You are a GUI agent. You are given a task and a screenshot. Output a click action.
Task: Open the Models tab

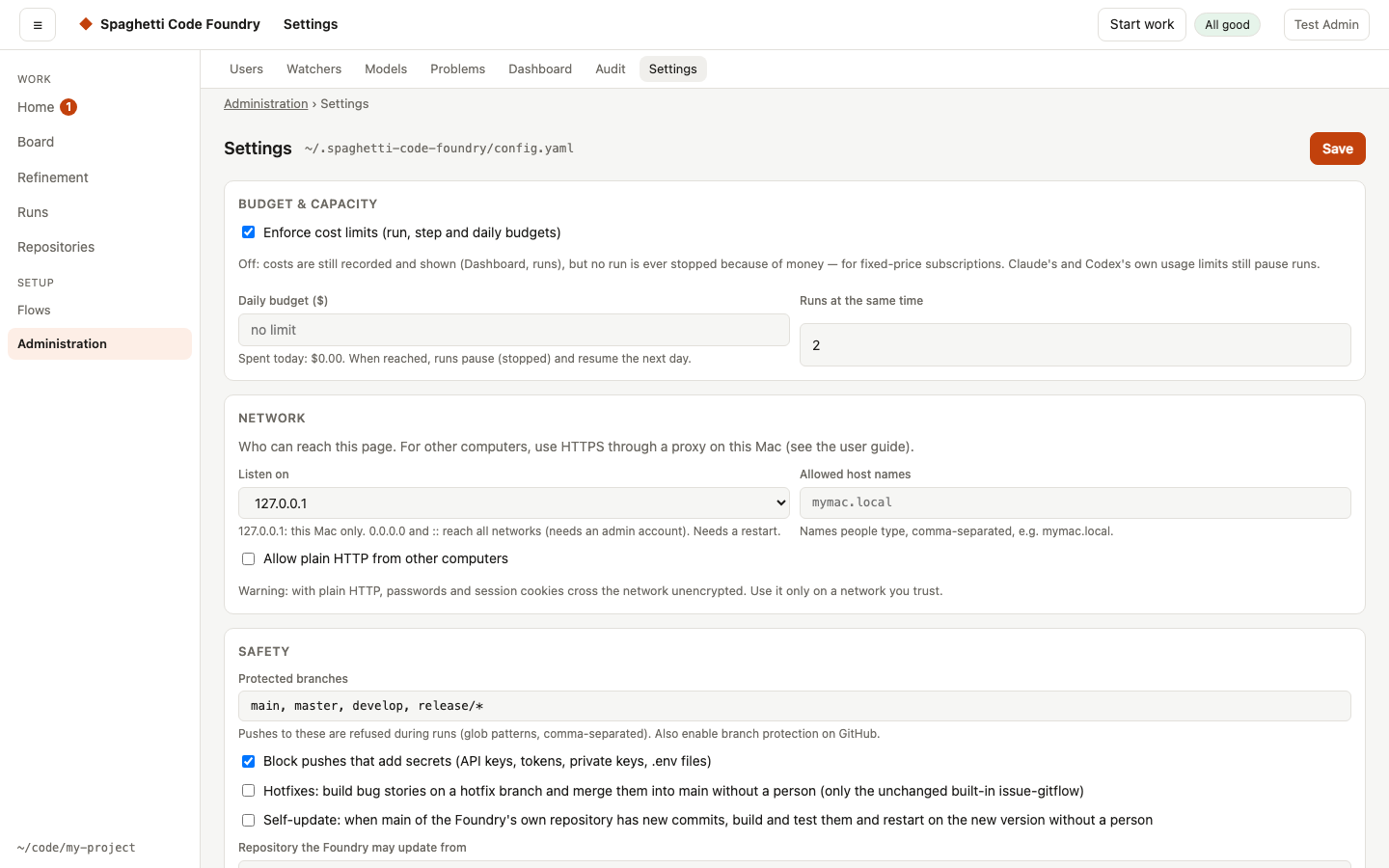[386, 69]
